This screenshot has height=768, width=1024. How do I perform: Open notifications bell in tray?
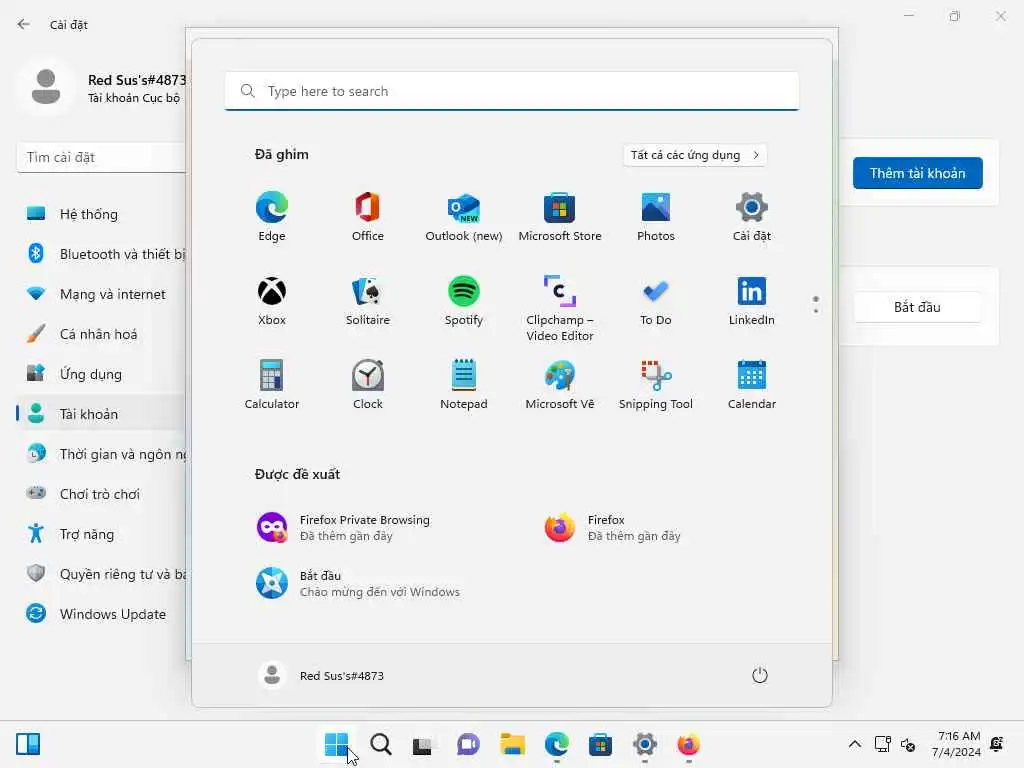click(x=997, y=744)
